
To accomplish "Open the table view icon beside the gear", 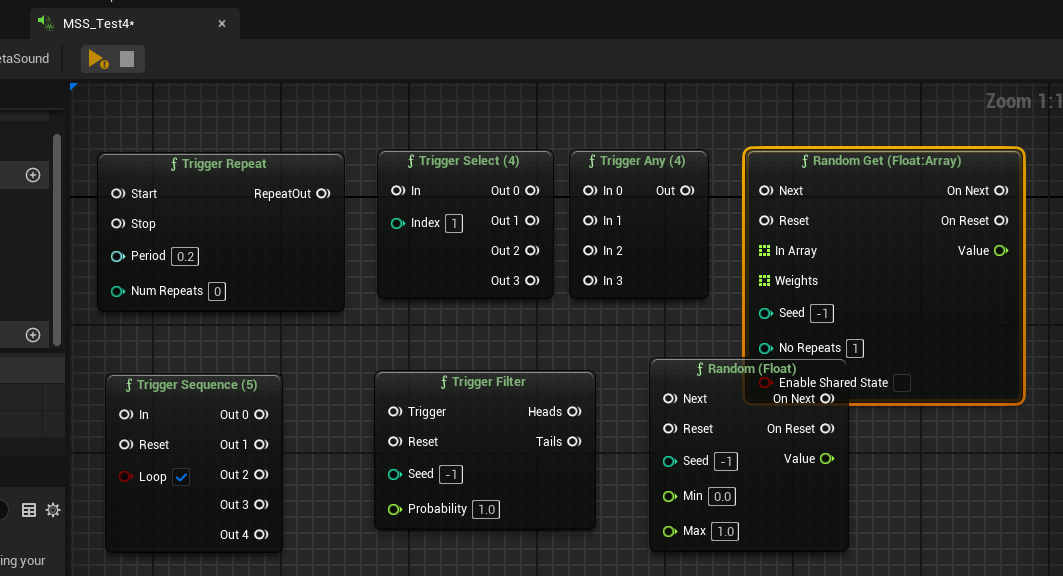I will point(29,510).
